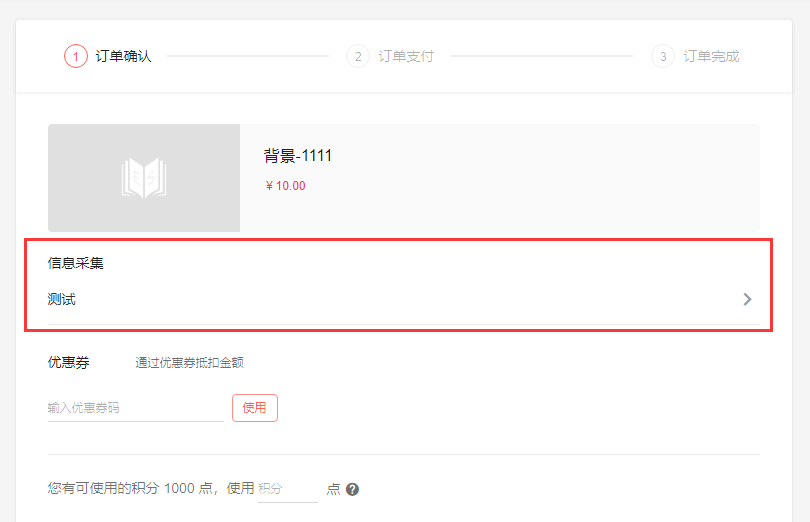Click the step 1 circle icon
Viewport: 810px width, 522px height.
[75, 56]
